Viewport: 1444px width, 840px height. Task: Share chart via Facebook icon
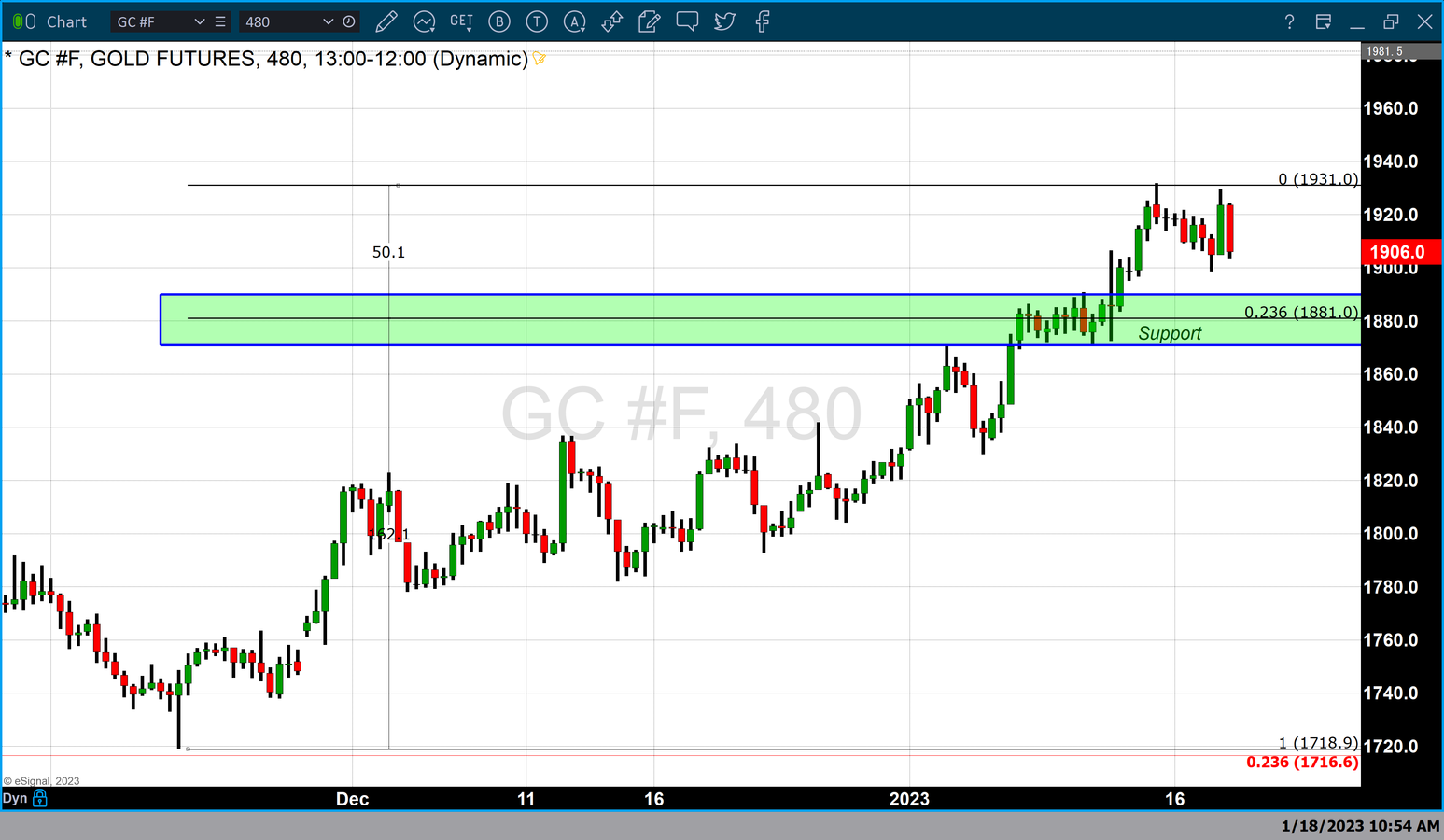click(763, 21)
